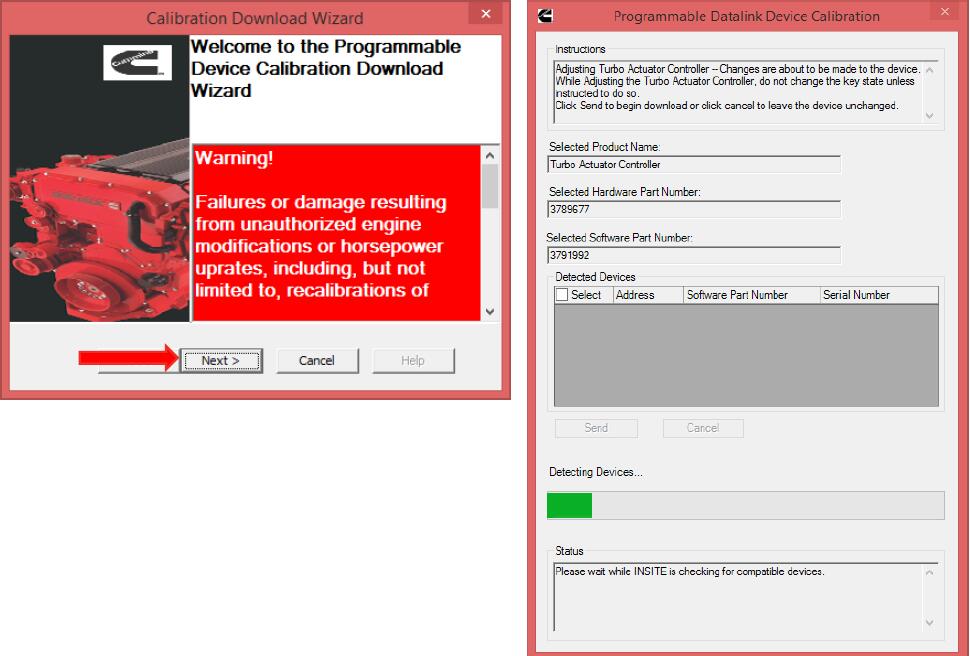Viewport: 970px width, 656px height.
Task: Click the engine image in the wizard
Action: [x=100, y=230]
